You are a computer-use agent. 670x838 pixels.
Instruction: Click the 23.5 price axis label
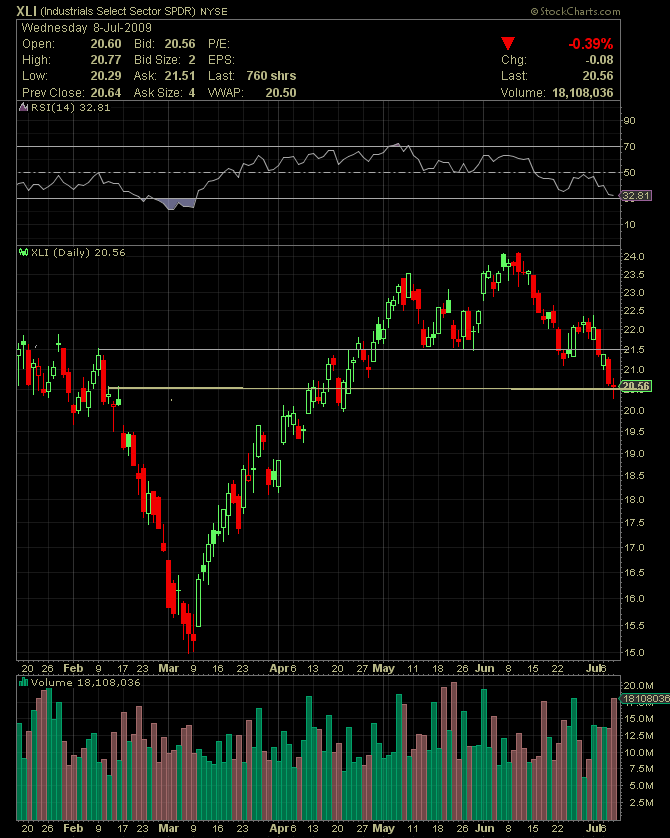point(634,275)
